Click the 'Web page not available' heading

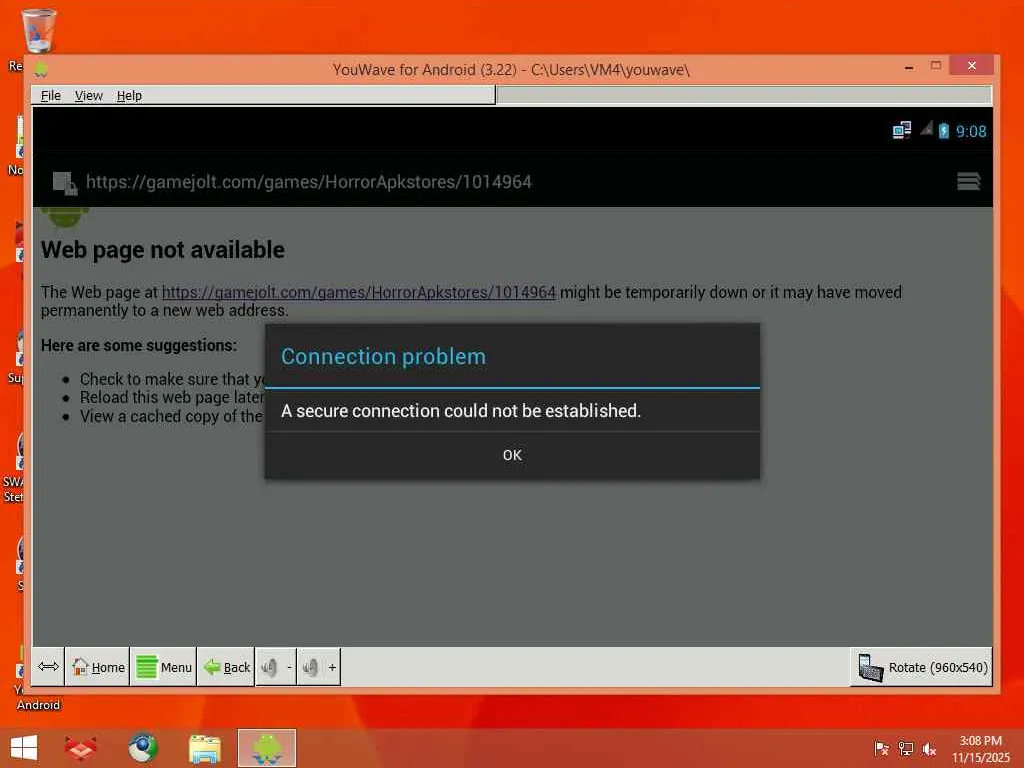pos(163,249)
